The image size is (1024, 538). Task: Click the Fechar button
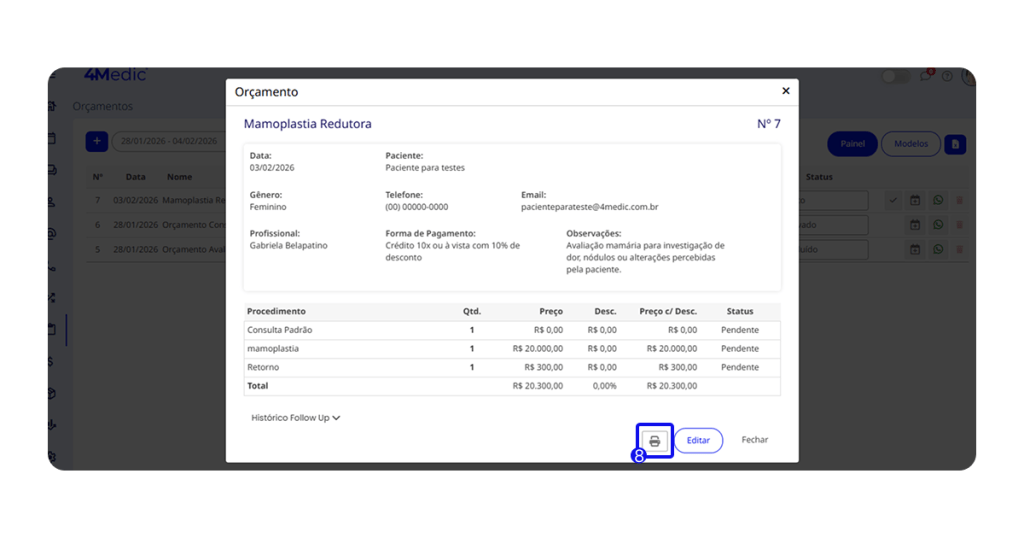[x=755, y=440]
